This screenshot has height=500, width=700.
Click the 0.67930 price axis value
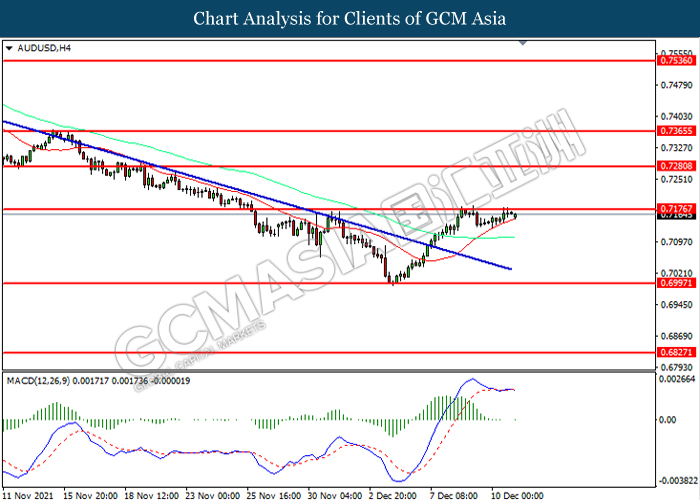click(x=677, y=367)
